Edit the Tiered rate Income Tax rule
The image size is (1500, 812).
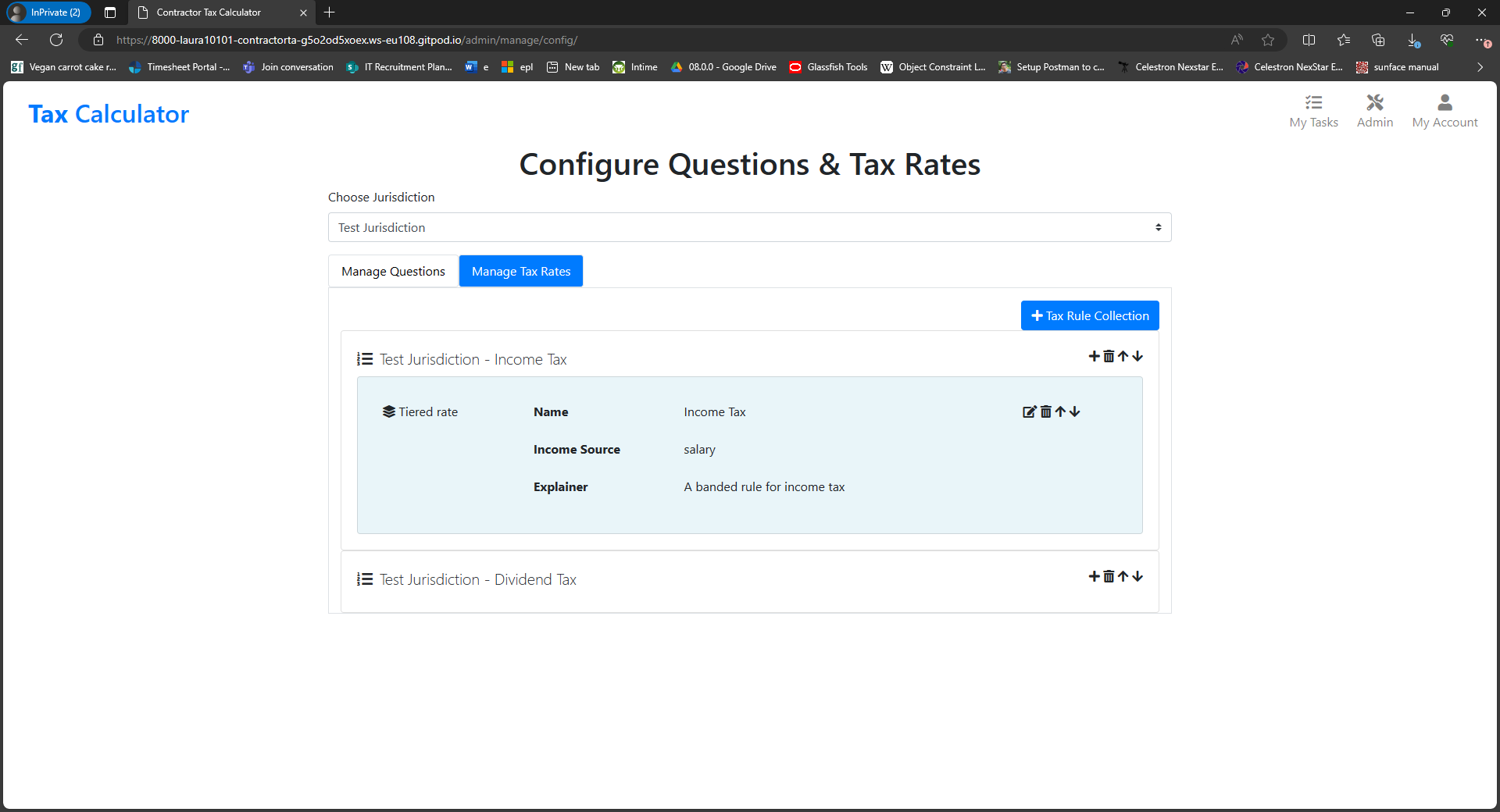tap(1030, 411)
